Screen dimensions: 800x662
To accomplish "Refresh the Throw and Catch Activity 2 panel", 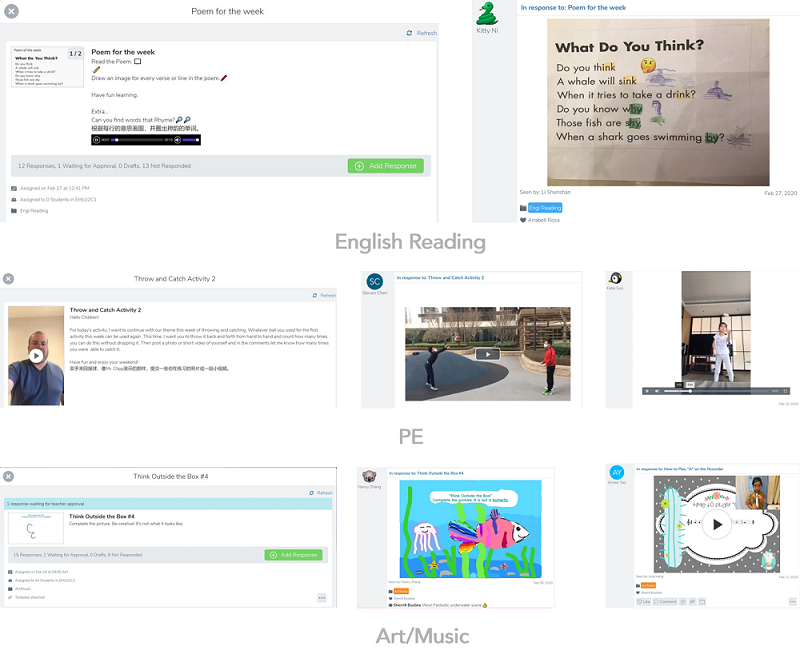I will point(323,295).
